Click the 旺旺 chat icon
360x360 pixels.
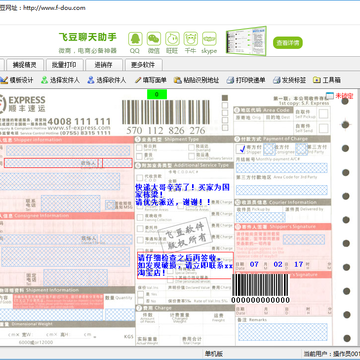pyautogui.click(x=172, y=39)
